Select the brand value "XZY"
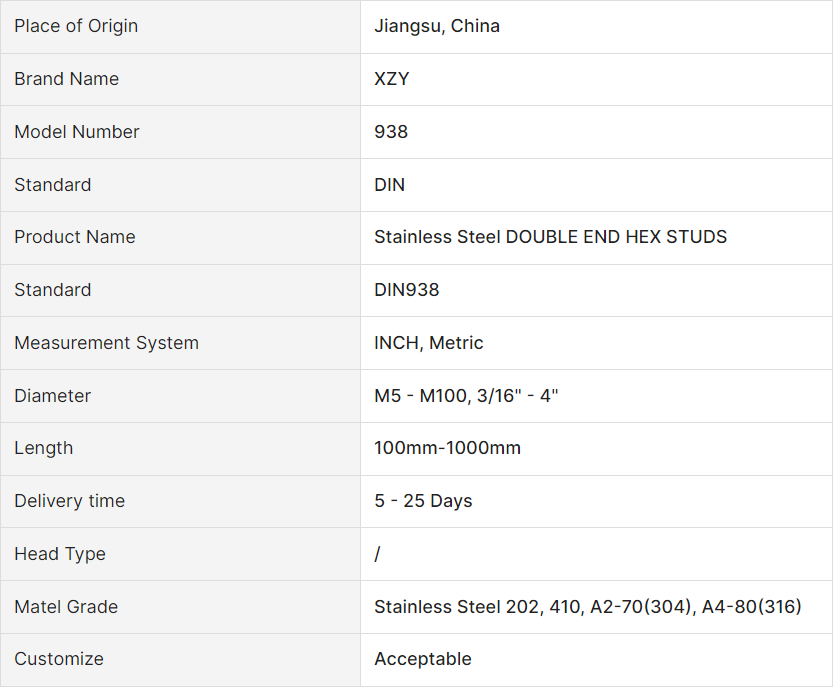Screen dimensions: 834x689 click(x=391, y=79)
